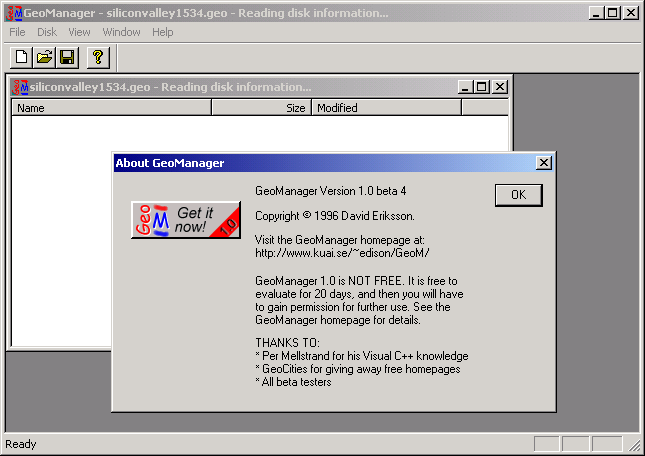
Task: Click the homepage URL http://www.kuai.se/~edison/GeoM/
Action: coord(342,253)
